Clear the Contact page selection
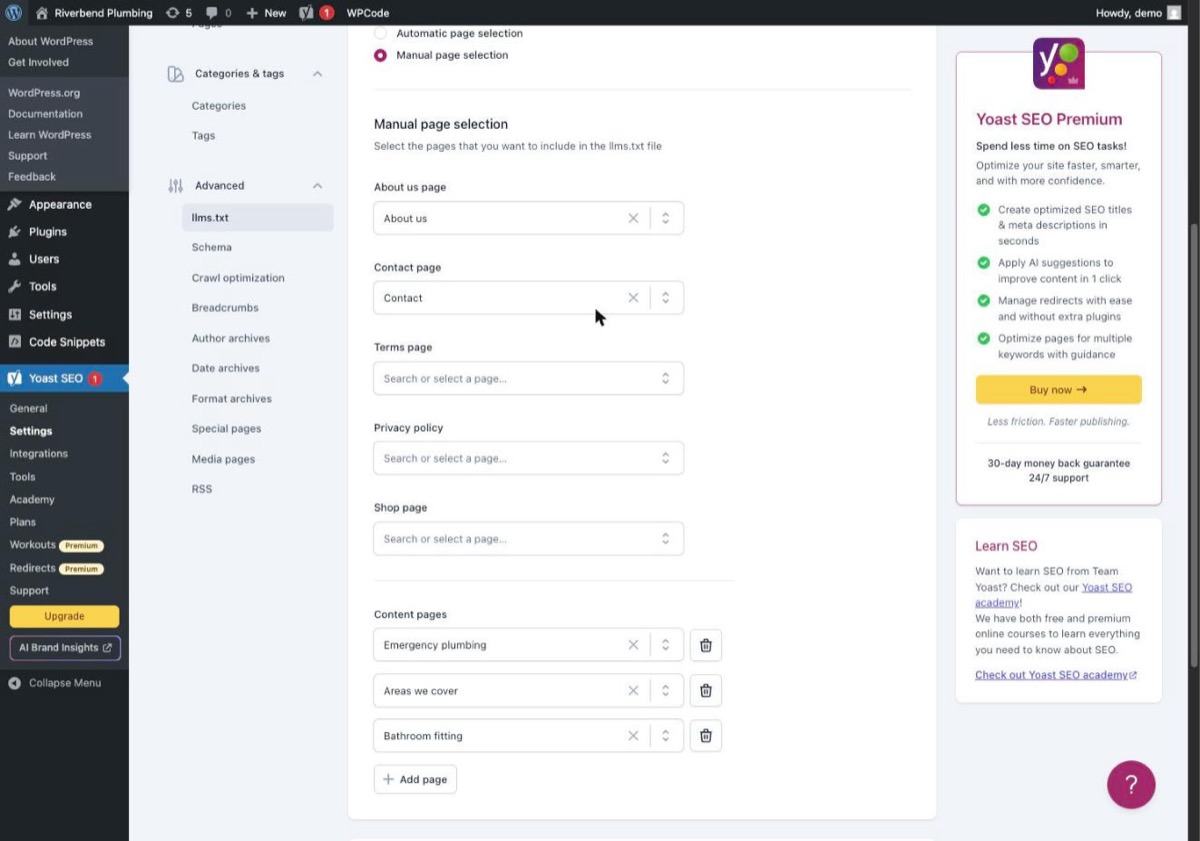1200x841 pixels. [x=633, y=298]
